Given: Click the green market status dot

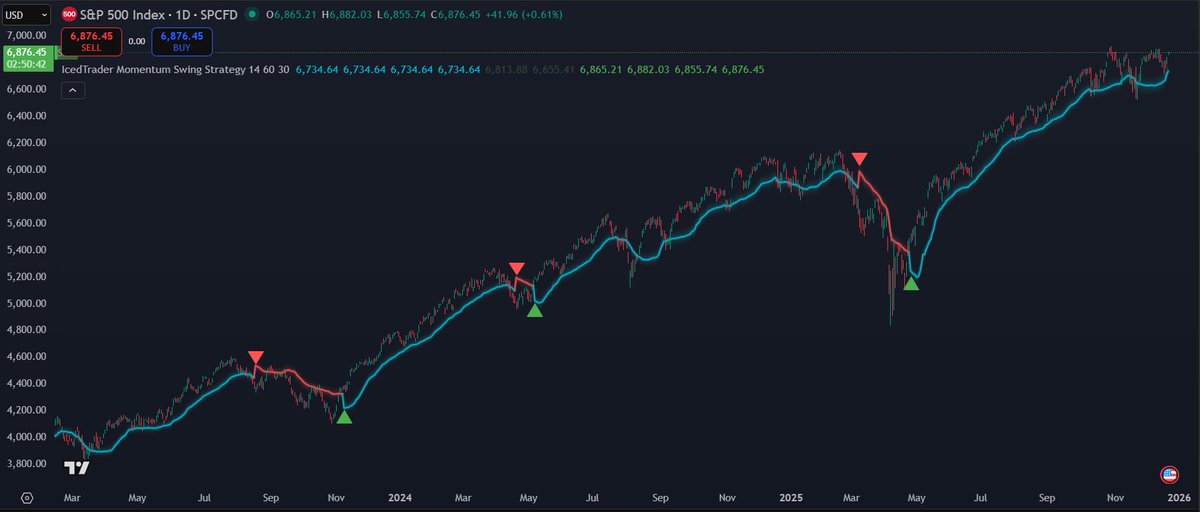Looking at the screenshot, I should point(250,15).
